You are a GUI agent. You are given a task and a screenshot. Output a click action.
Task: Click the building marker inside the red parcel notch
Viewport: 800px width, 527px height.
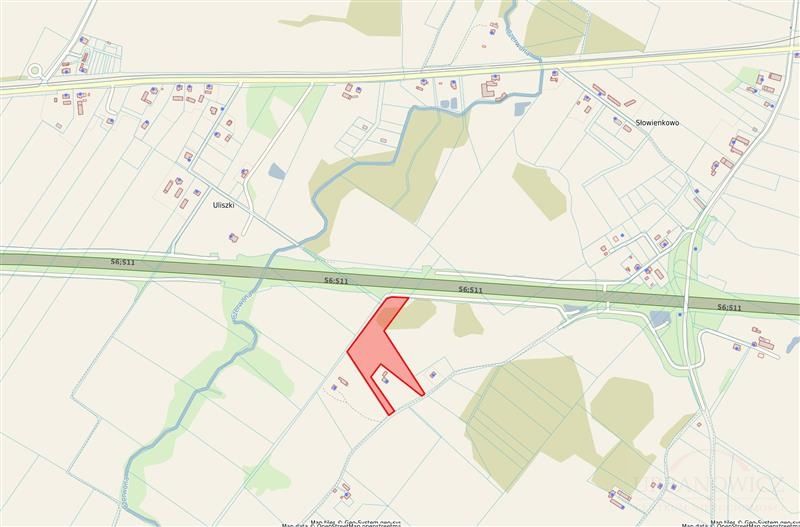click(385, 380)
